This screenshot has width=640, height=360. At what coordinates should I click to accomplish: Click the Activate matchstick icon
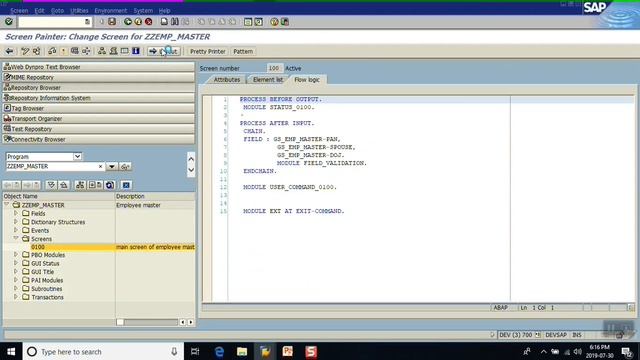tap(63, 51)
